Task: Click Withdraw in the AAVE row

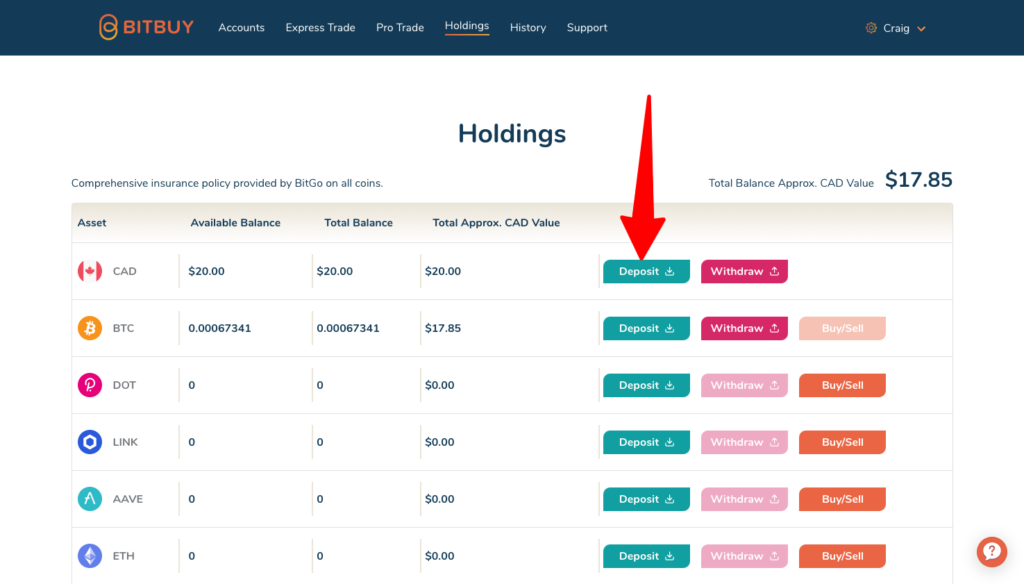Action: point(744,498)
